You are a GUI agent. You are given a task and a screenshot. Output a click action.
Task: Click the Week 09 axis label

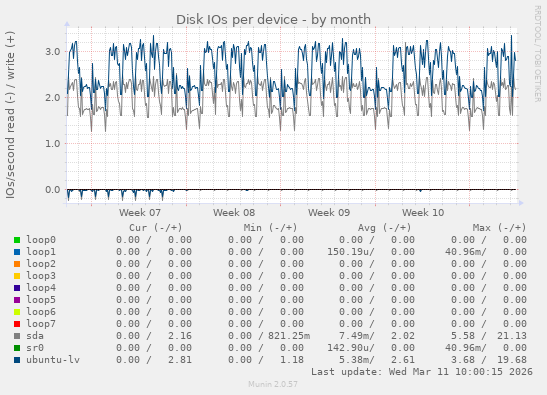point(329,213)
